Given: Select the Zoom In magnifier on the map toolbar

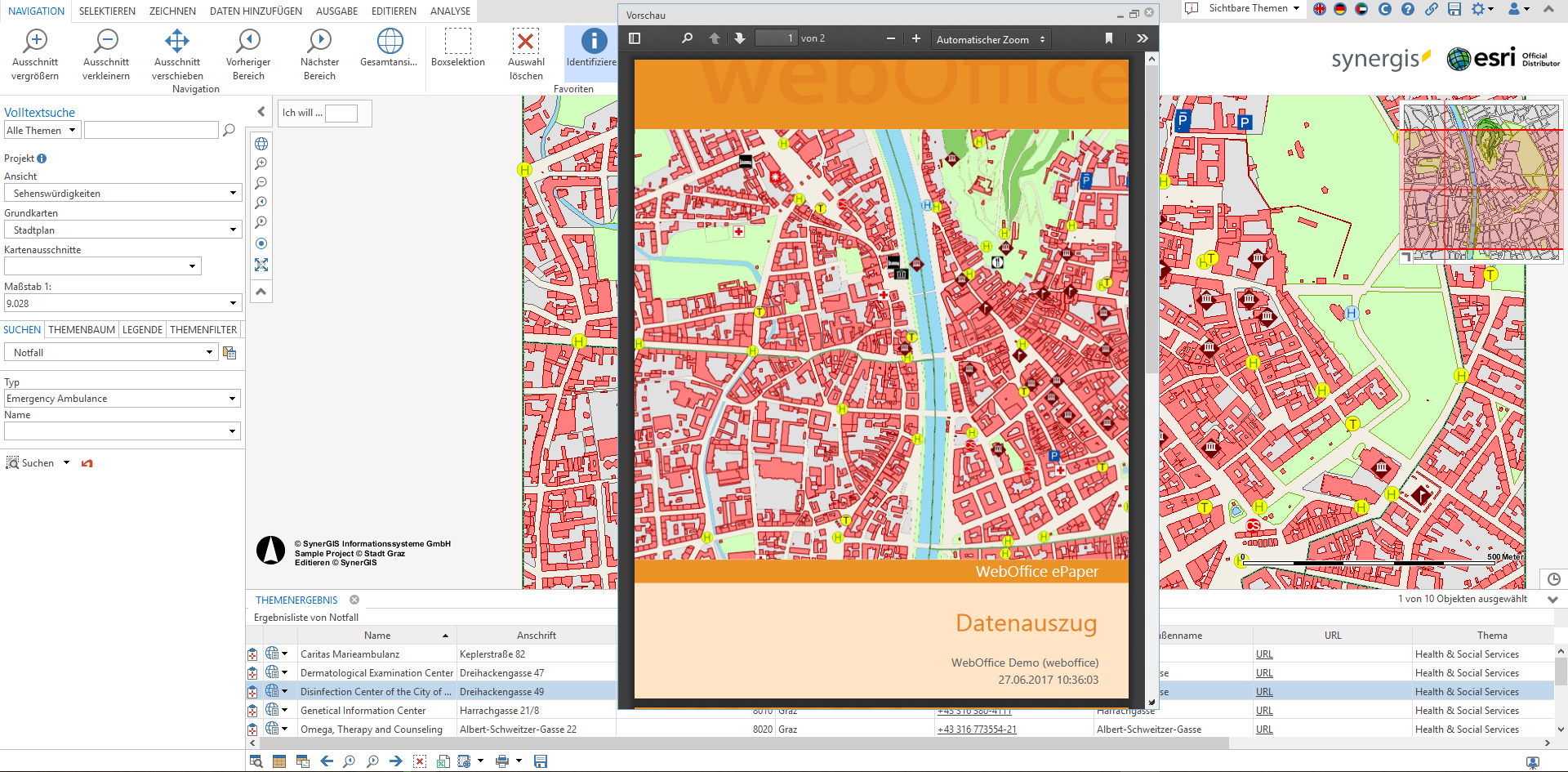Looking at the screenshot, I should [x=261, y=163].
